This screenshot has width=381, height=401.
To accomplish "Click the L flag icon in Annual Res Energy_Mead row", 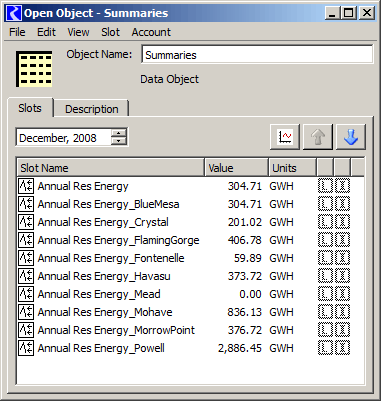I will pos(325,294).
